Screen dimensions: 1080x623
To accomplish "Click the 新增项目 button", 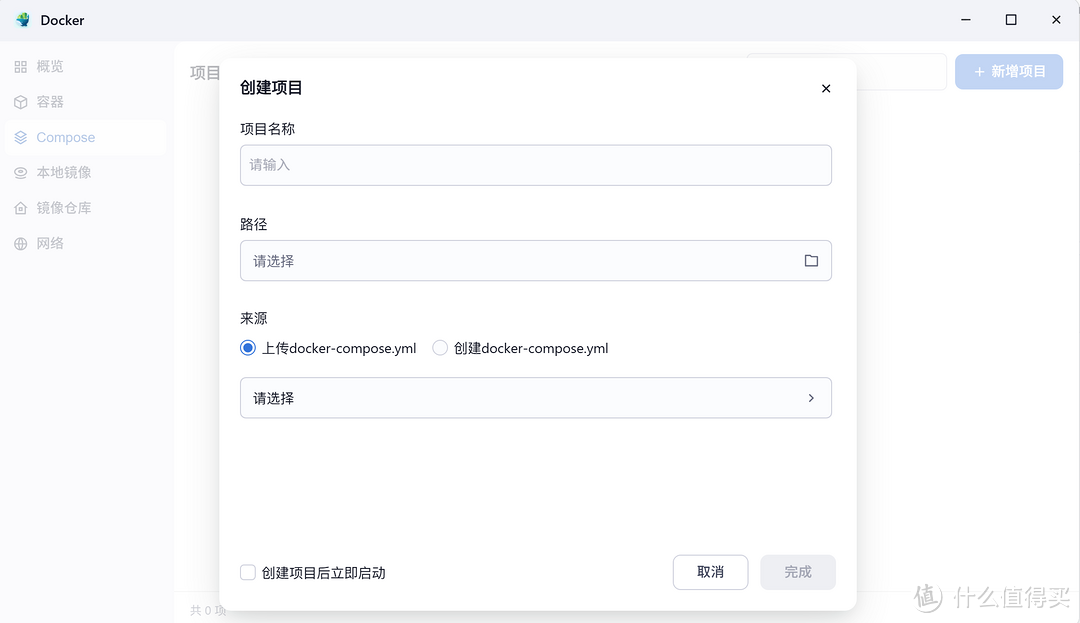I will (1008, 71).
